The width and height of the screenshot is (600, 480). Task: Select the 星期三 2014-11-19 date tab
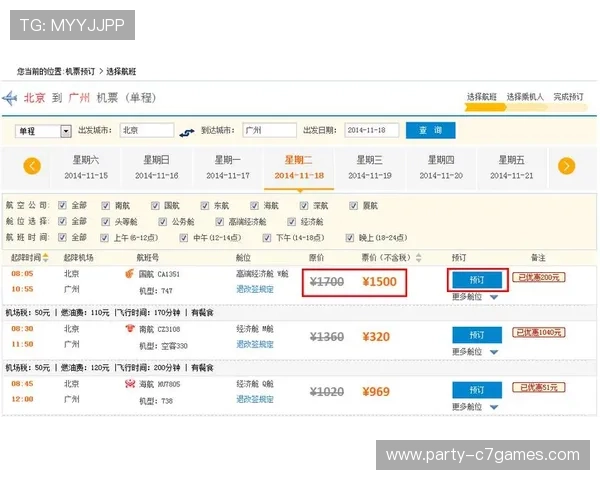[370, 168]
